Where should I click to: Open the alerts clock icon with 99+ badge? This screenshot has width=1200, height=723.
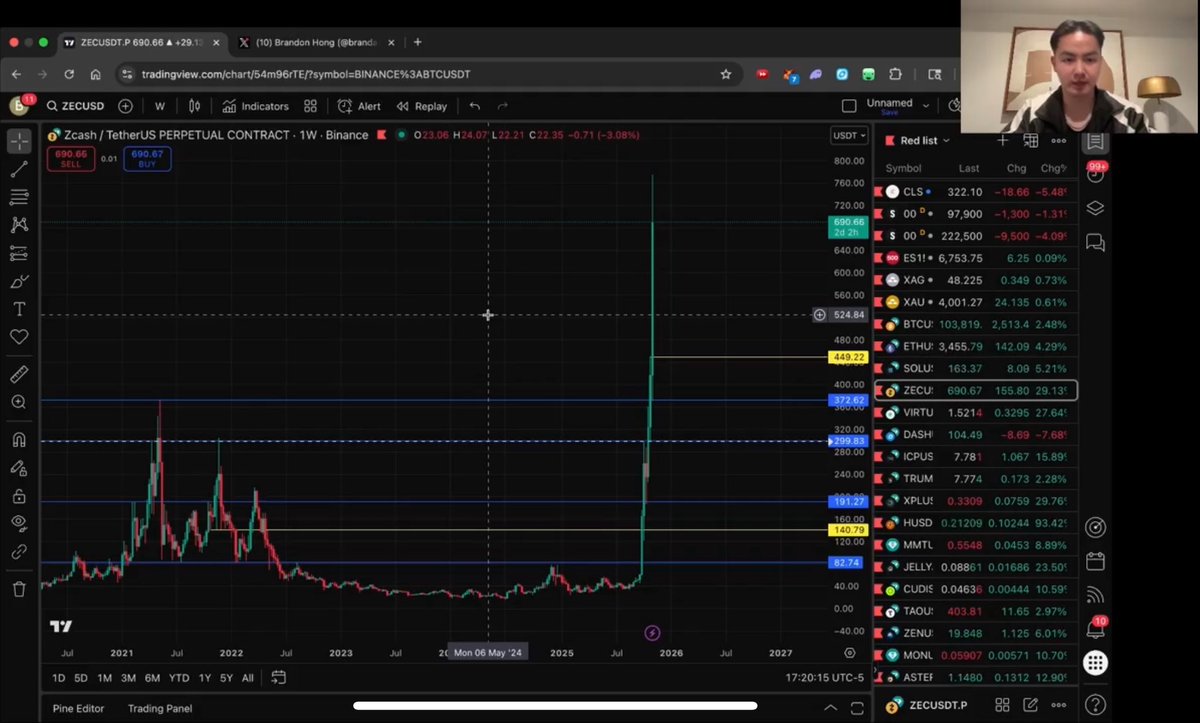(x=1095, y=173)
